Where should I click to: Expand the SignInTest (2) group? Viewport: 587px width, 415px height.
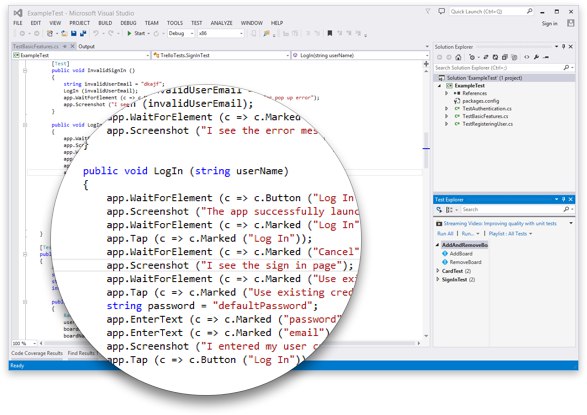[438, 279]
